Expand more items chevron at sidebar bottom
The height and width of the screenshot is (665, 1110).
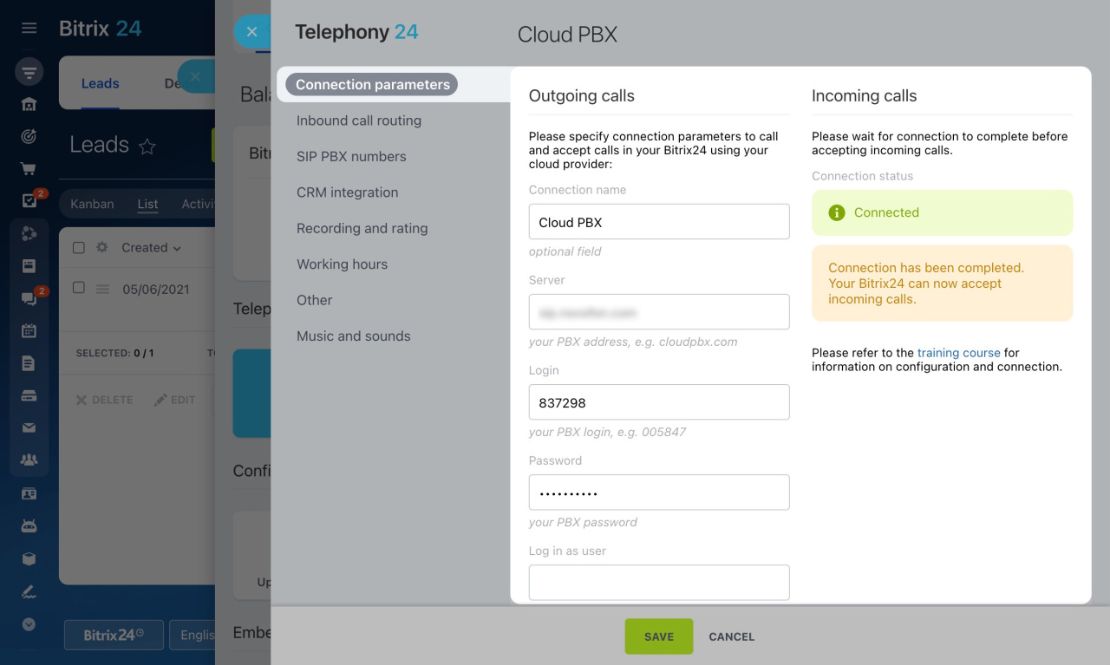click(x=29, y=625)
